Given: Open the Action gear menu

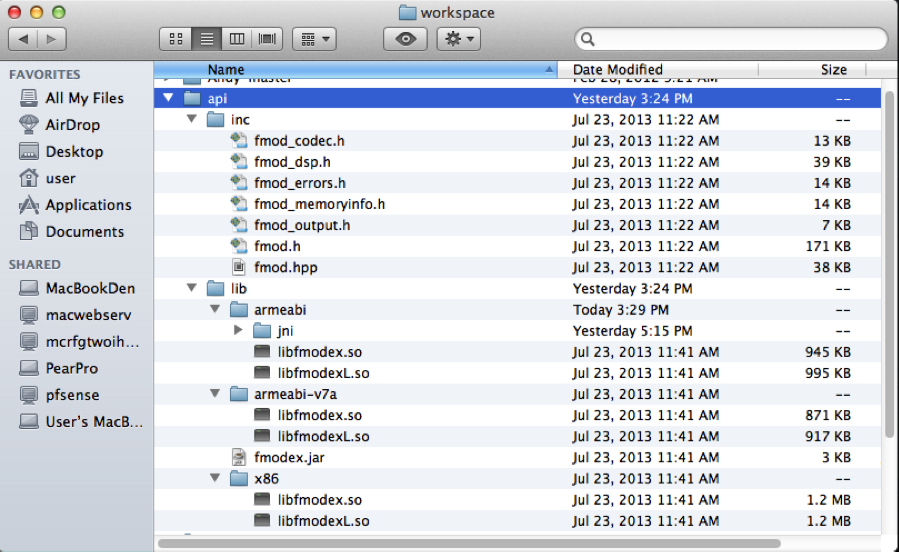Looking at the screenshot, I should click(459, 39).
